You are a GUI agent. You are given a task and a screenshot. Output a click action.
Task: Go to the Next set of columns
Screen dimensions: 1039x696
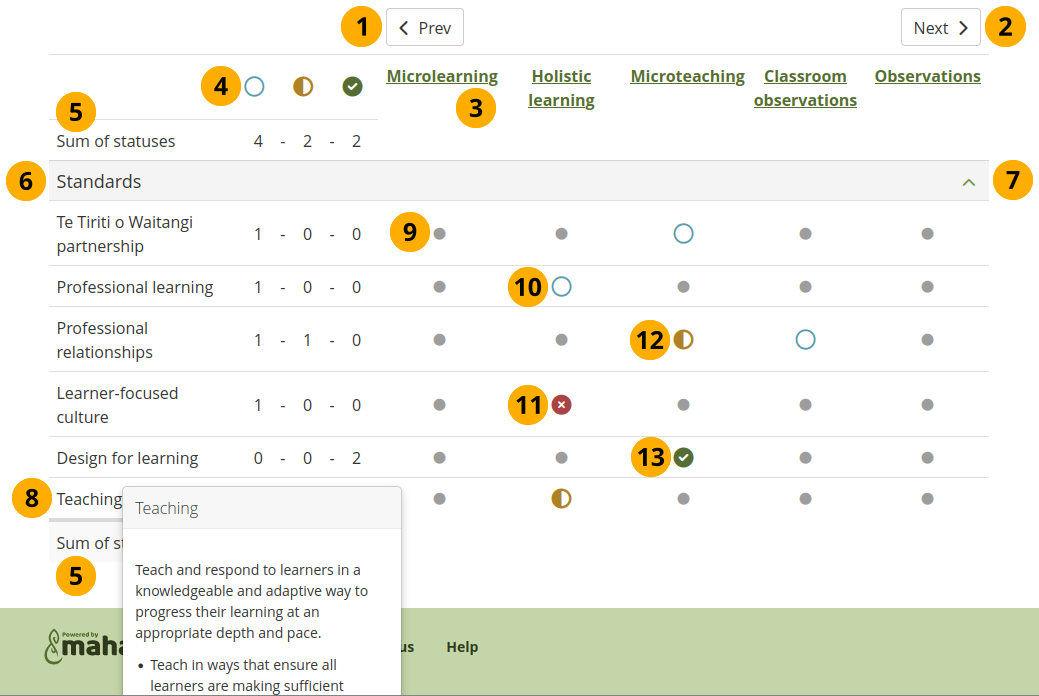coord(940,28)
